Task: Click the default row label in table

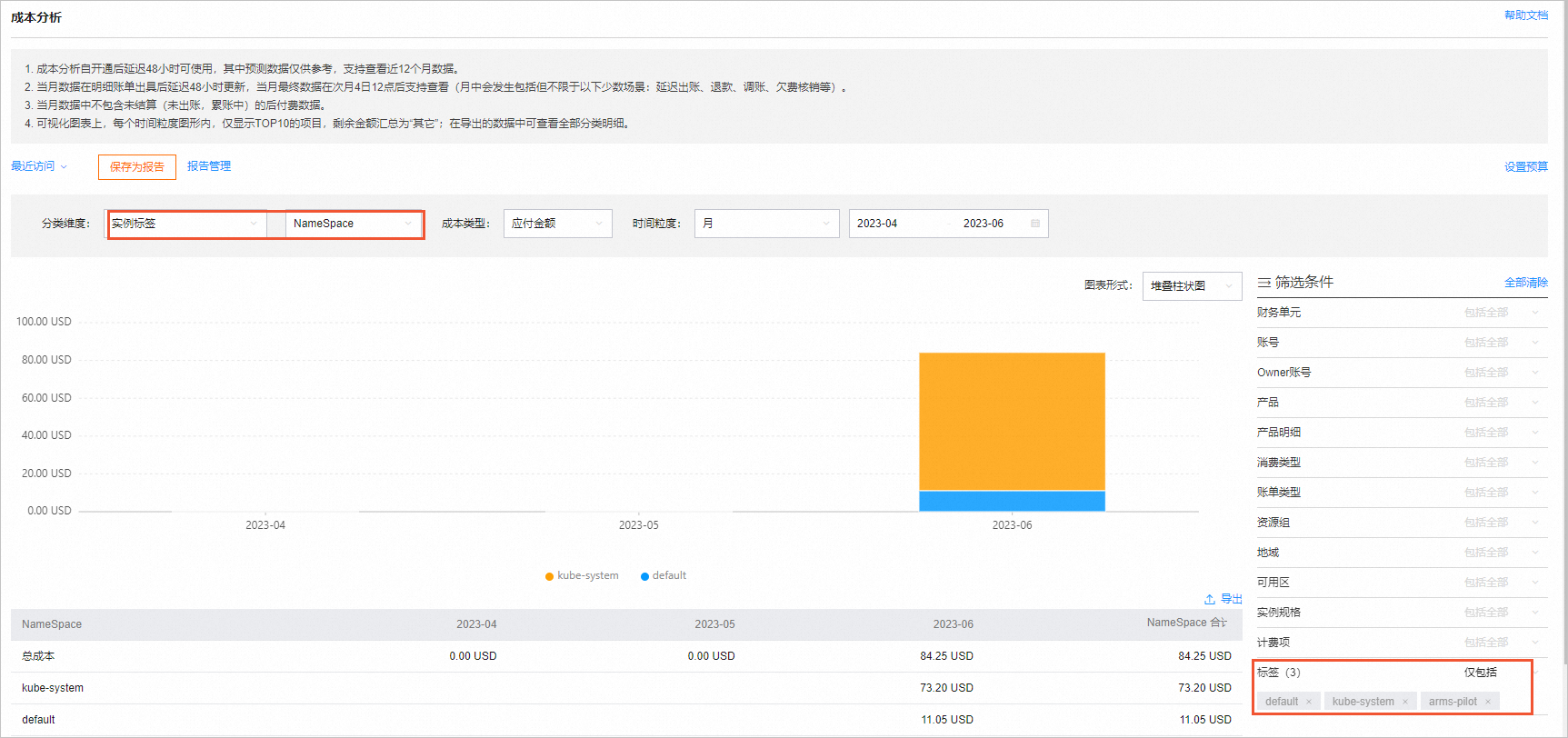Action: [x=38, y=720]
